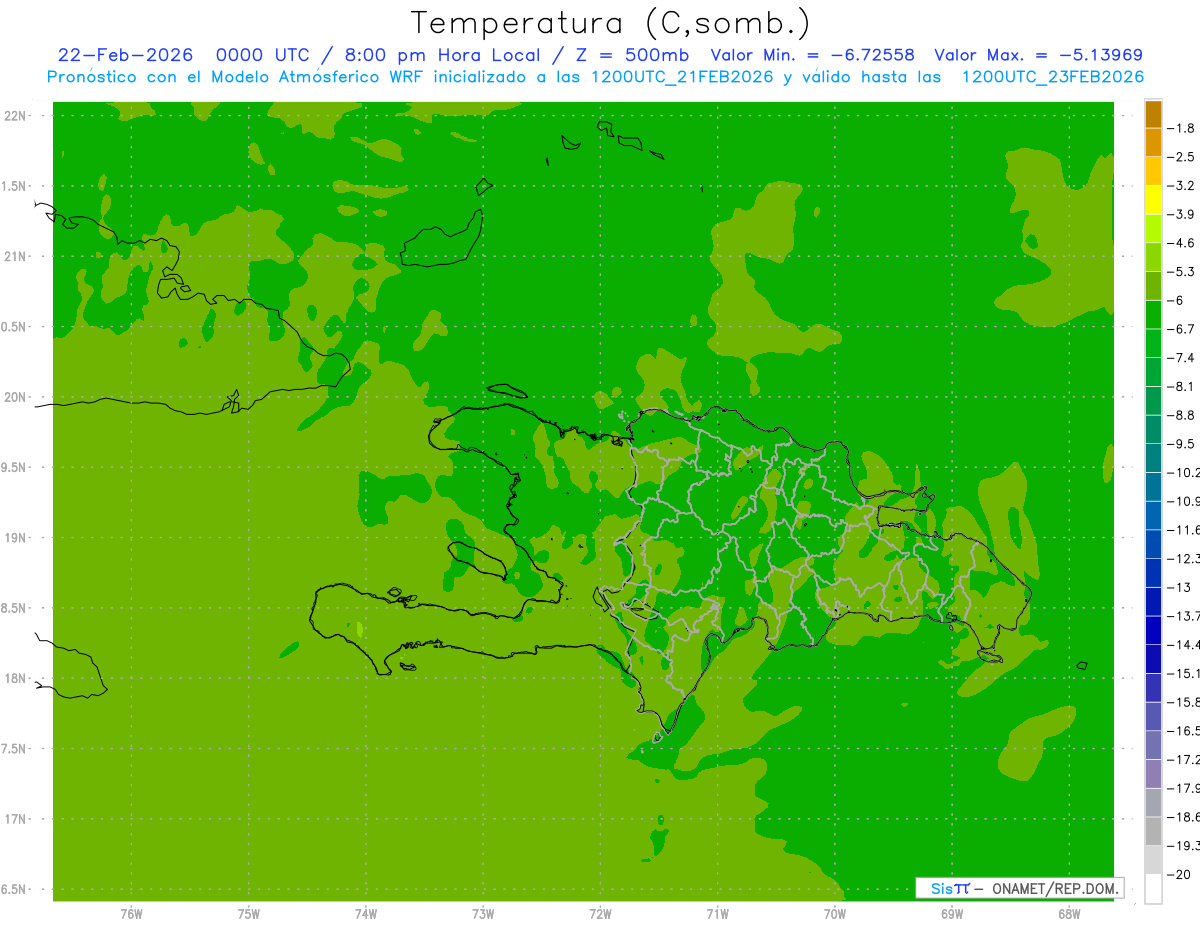The image size is (1200, 927).
Task: Click the '76W' longitude label
Action: coord(131,914)
